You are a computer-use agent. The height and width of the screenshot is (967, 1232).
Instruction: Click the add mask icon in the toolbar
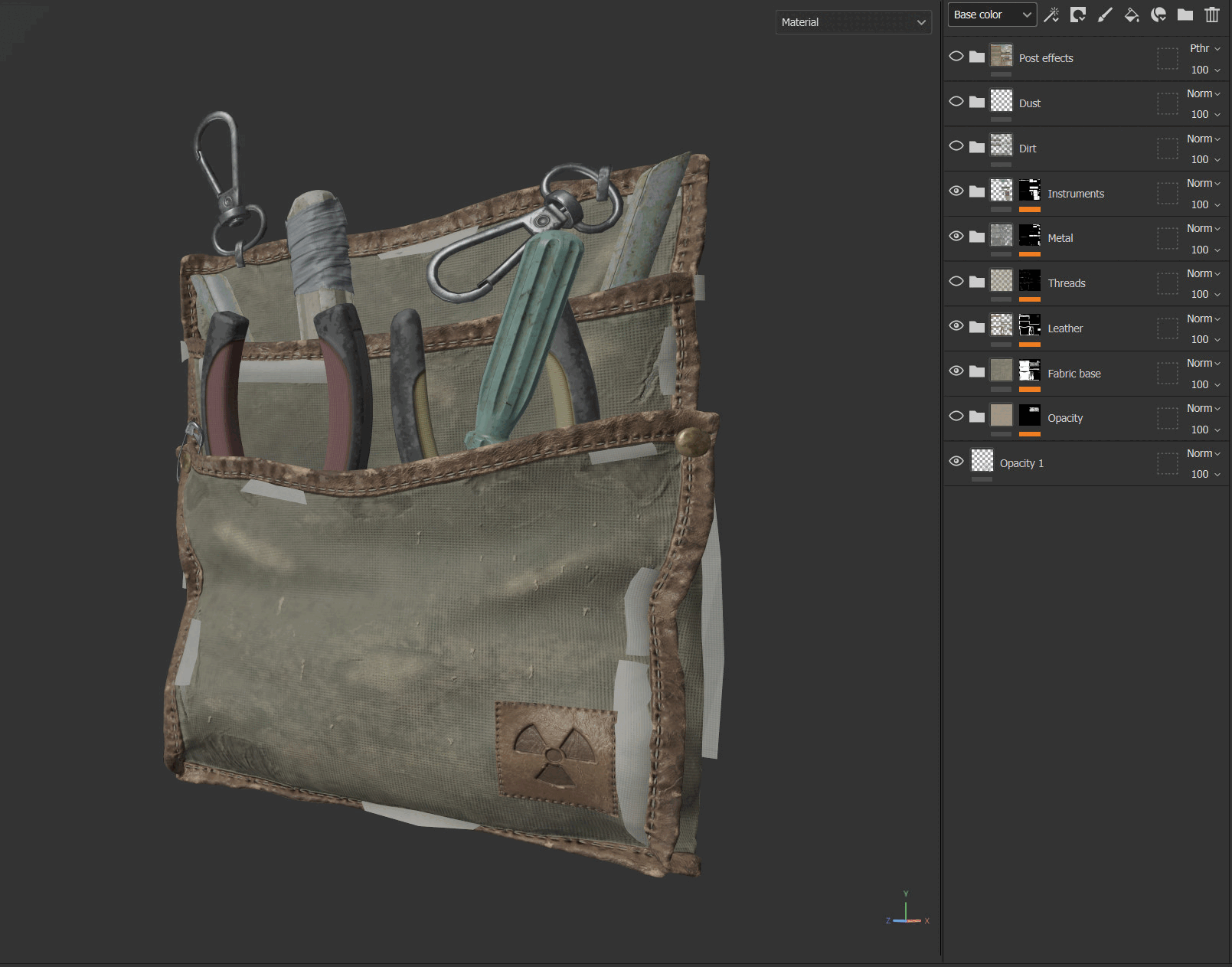[x=1078, y=15]
